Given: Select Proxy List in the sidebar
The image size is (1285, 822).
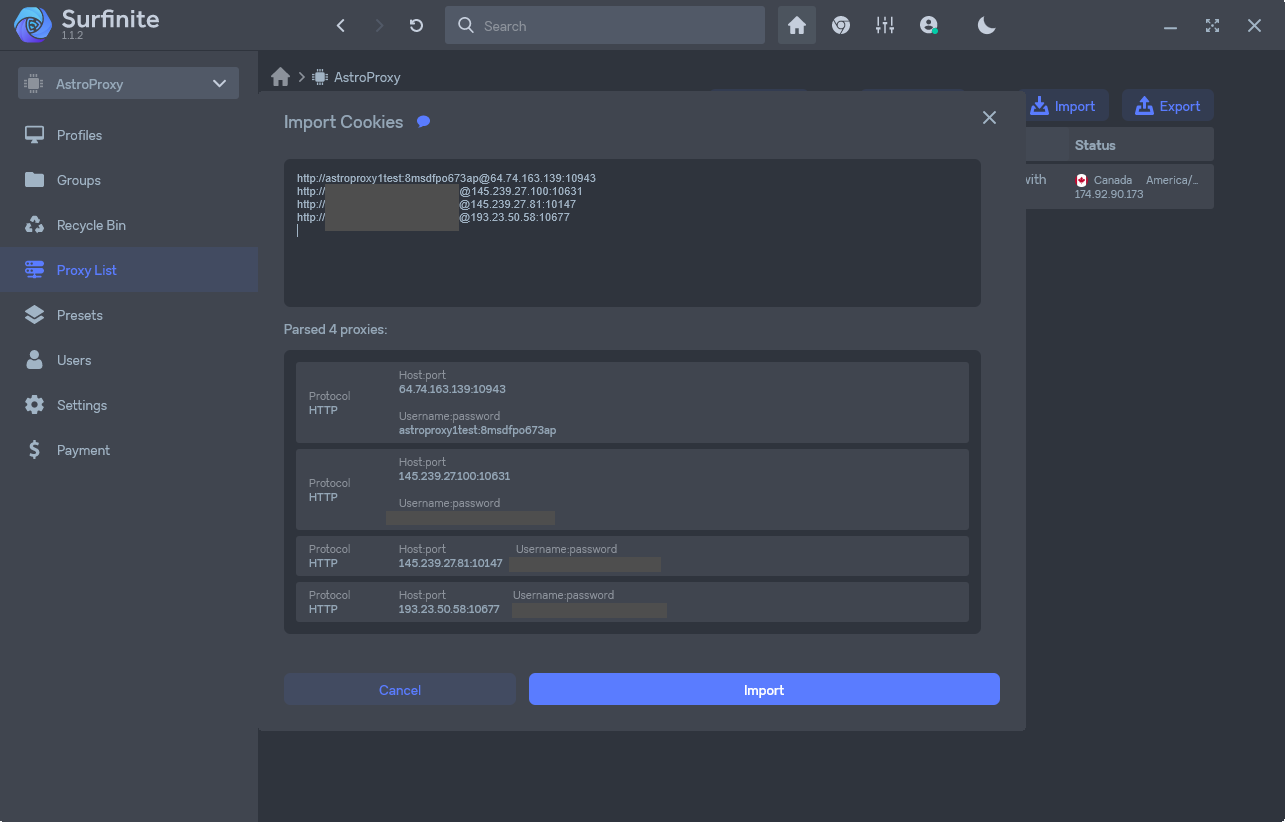Looking at the screenshot, I should point(129,270).
